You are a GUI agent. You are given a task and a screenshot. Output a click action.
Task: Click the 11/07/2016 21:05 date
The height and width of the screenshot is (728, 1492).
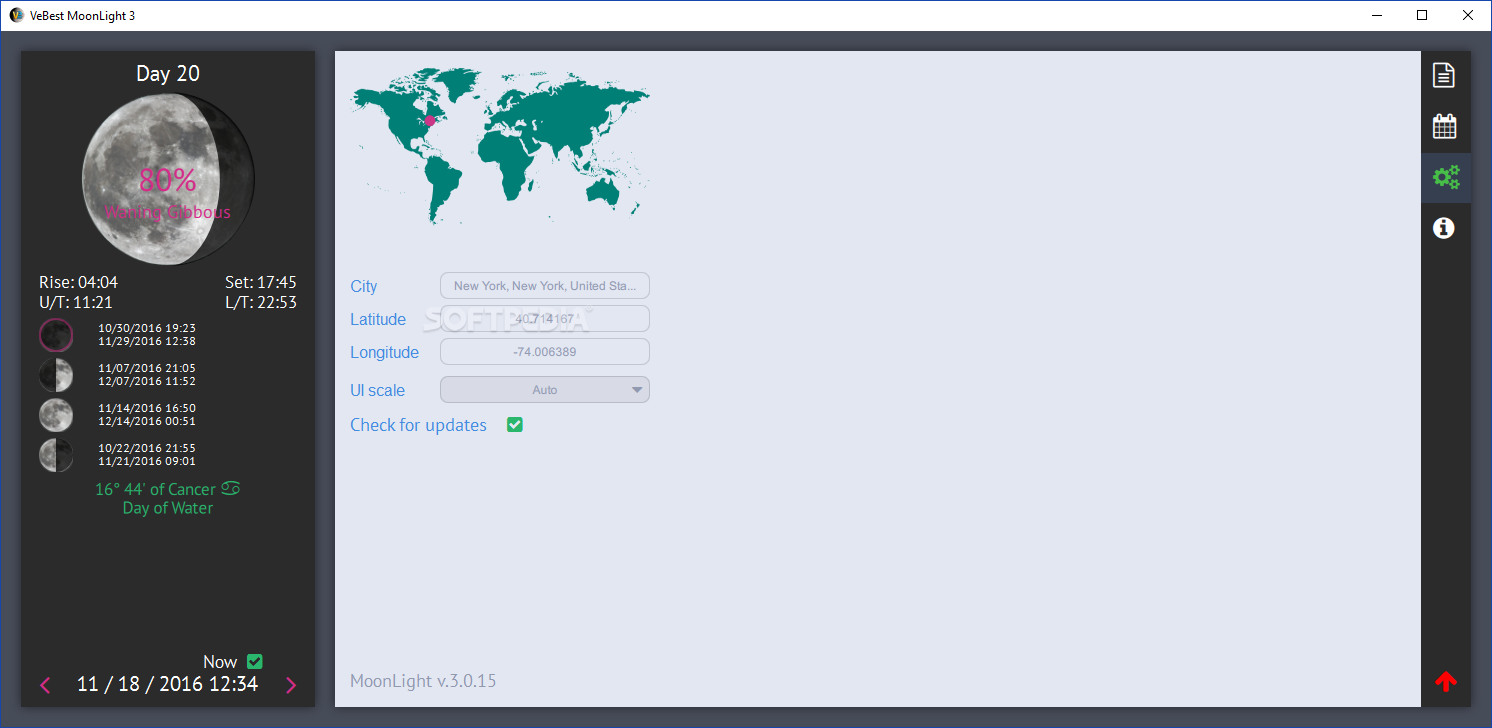pos(147,368)
